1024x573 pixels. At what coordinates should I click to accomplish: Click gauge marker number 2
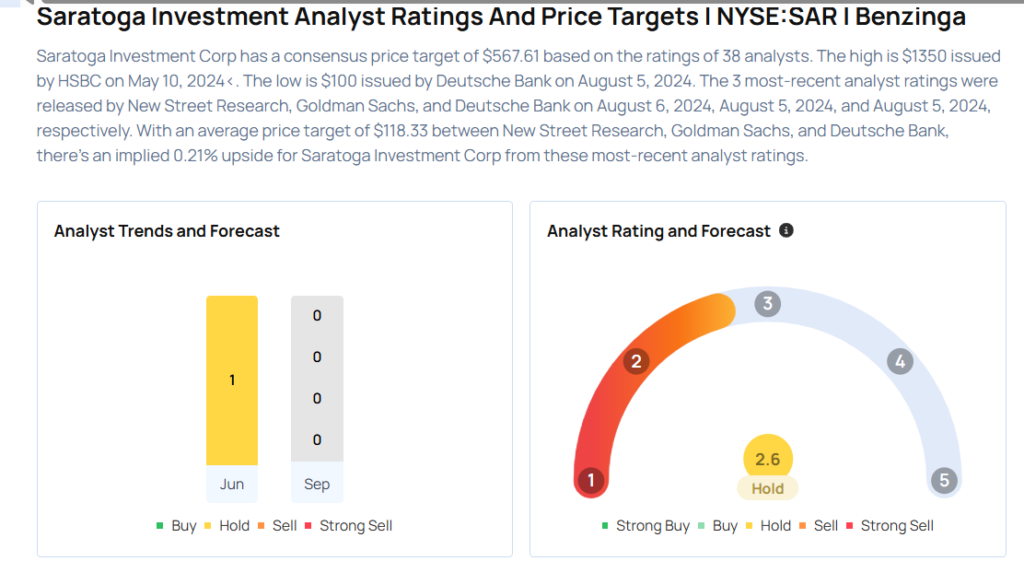(x=634, y=362)
